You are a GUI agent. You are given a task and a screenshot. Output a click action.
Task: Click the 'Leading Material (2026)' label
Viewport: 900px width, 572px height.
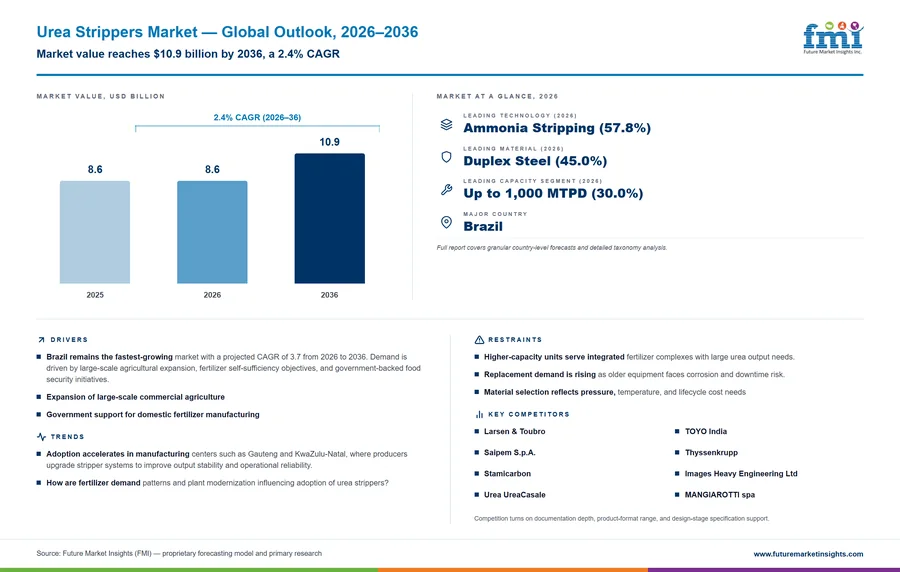[514, 149]
